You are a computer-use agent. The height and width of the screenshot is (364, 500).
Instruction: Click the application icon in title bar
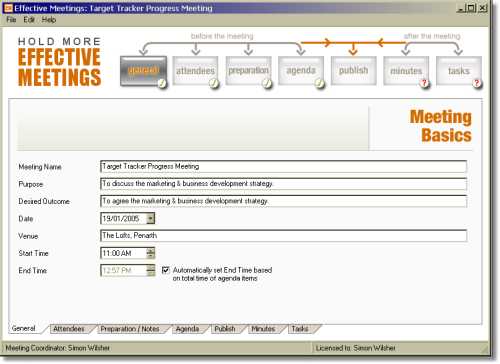pos(8,8)
